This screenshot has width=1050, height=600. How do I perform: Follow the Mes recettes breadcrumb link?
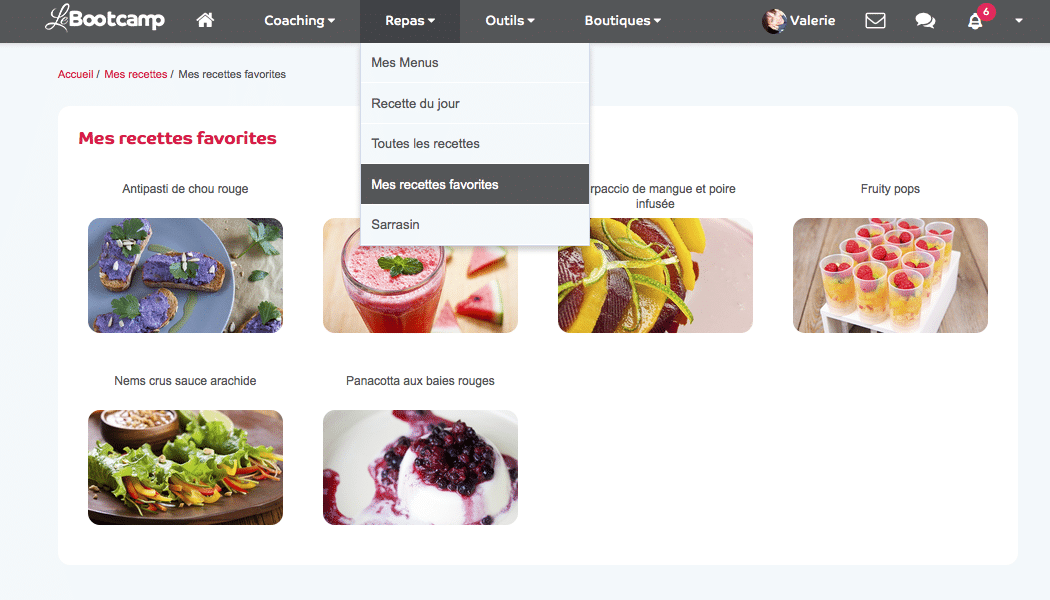pyautogui.click(x=135, y=74)
